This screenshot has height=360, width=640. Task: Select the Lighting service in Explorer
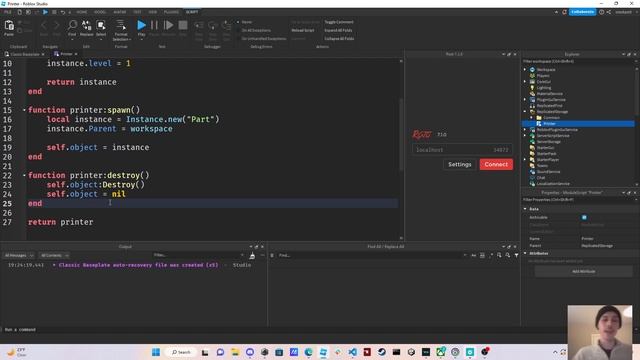544,88
